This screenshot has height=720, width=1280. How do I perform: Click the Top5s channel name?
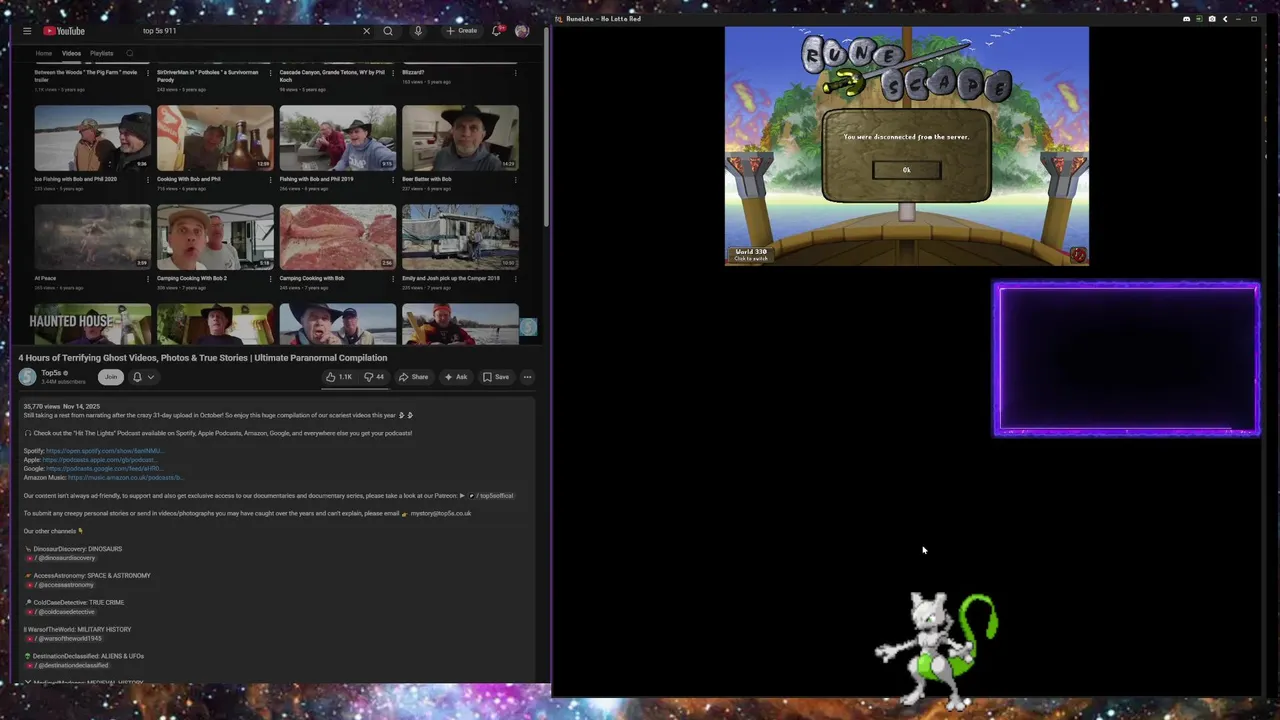(51, 373)
